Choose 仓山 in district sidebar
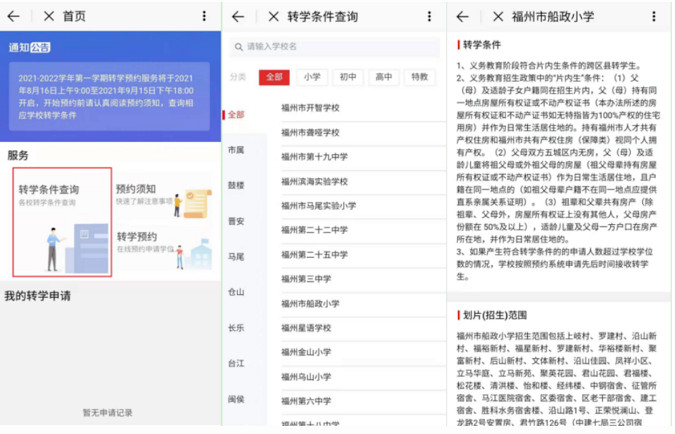The height and width of the screenshot is (434, 675). tap(236, 292)
